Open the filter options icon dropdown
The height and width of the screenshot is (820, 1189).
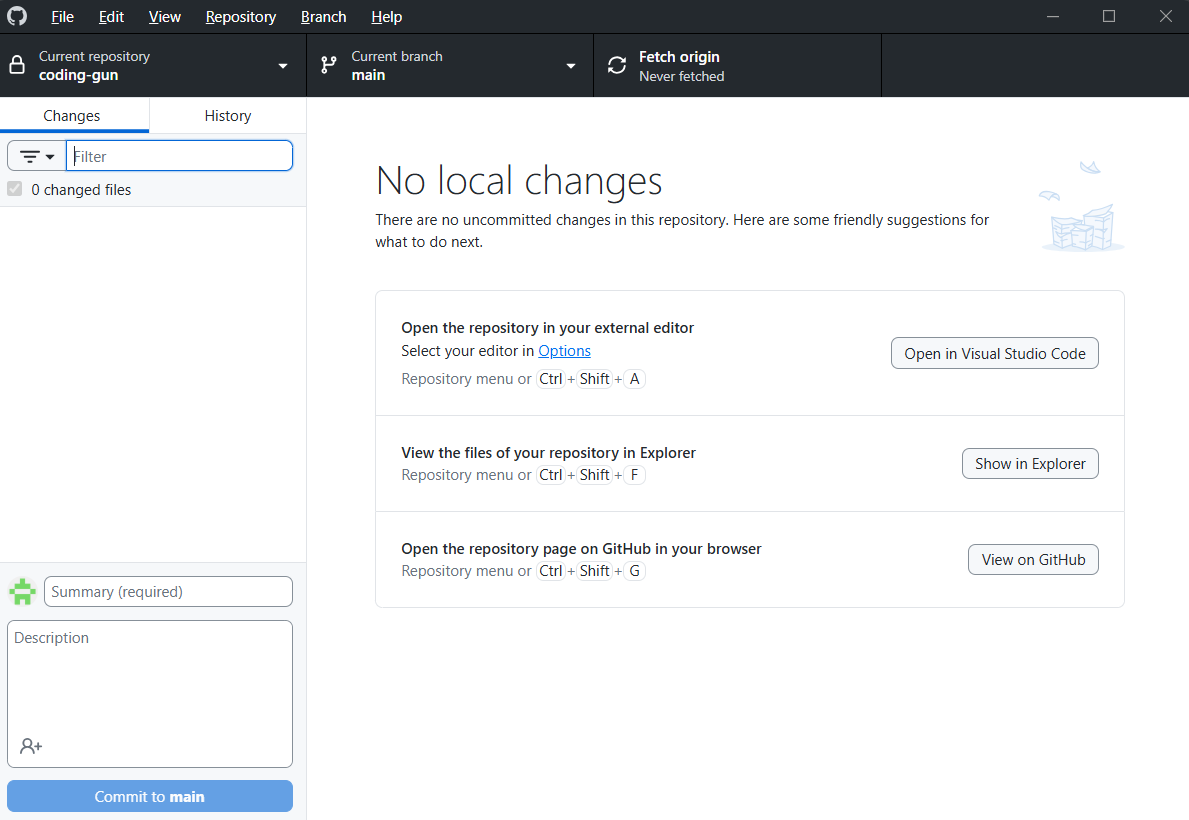(x=36, y=156)
